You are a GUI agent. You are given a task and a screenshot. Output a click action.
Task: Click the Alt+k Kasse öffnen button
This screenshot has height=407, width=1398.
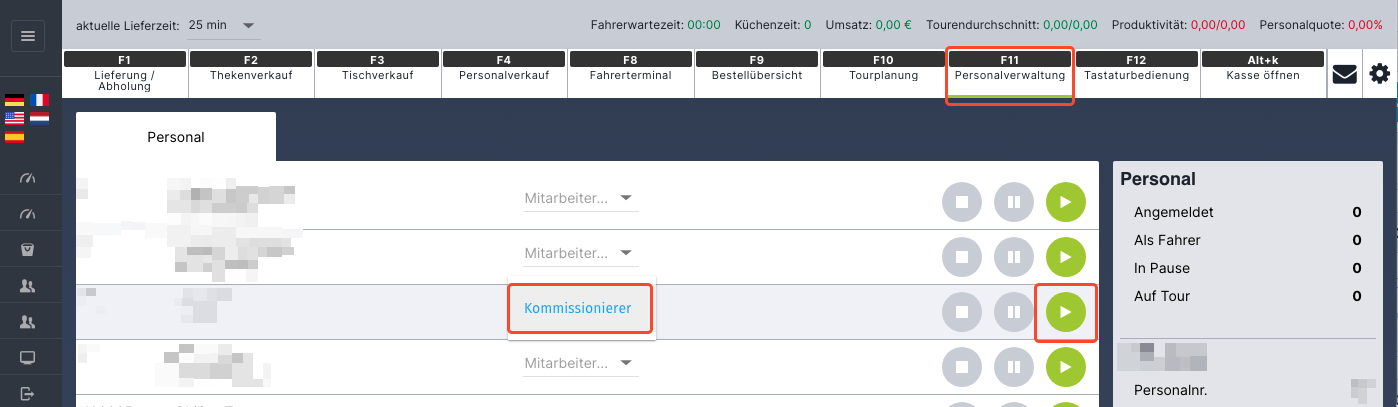[x=1264, y=74]
